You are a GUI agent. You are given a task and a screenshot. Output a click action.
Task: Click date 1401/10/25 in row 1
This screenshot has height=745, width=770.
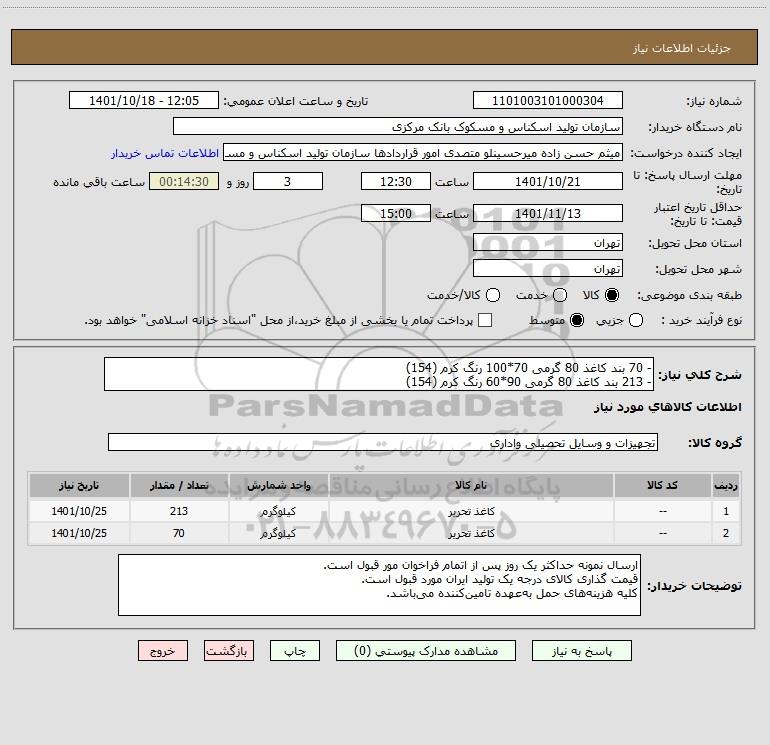point(79,511)
